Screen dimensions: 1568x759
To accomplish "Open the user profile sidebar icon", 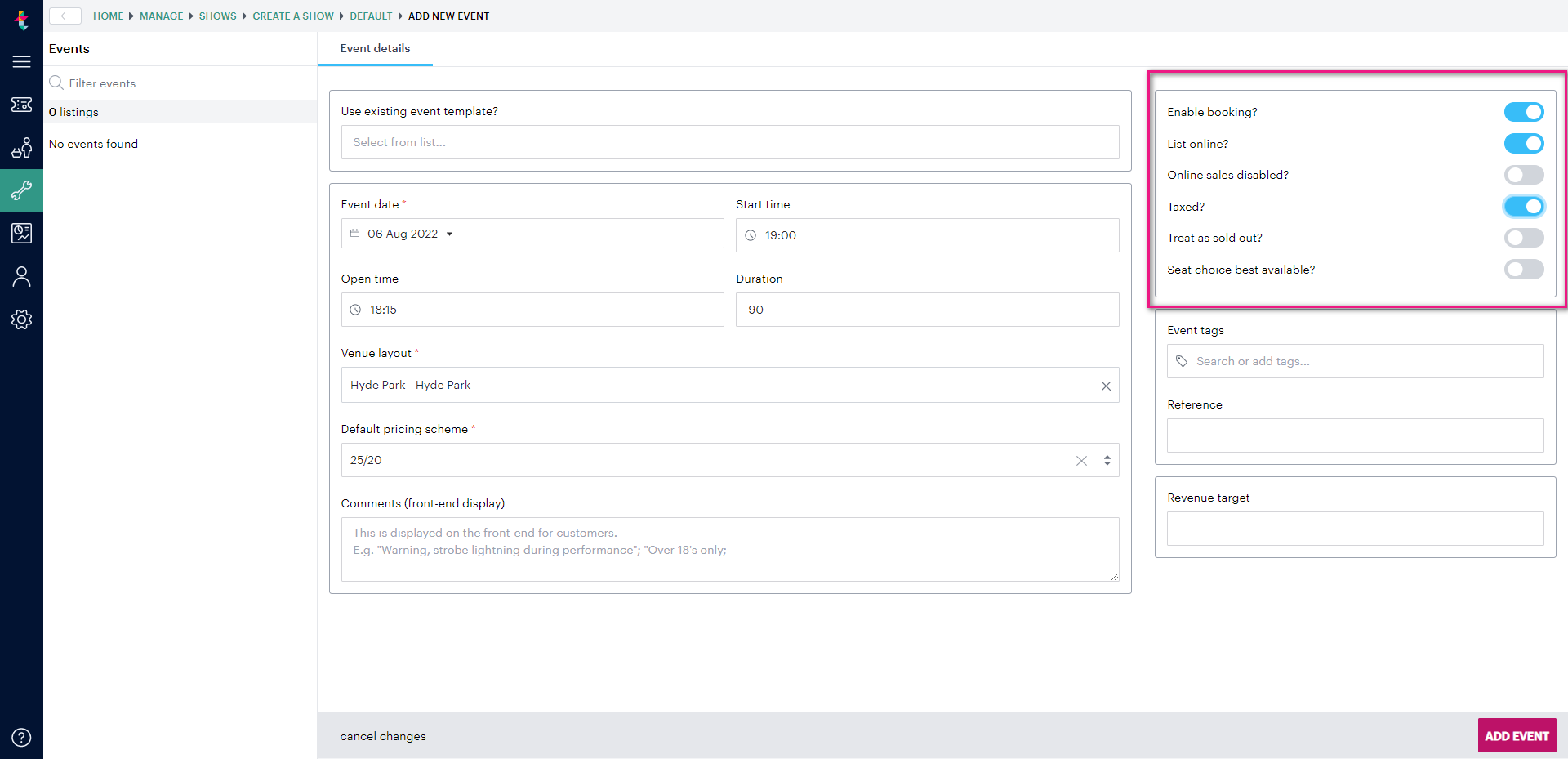I will click(x=22, y=276).
